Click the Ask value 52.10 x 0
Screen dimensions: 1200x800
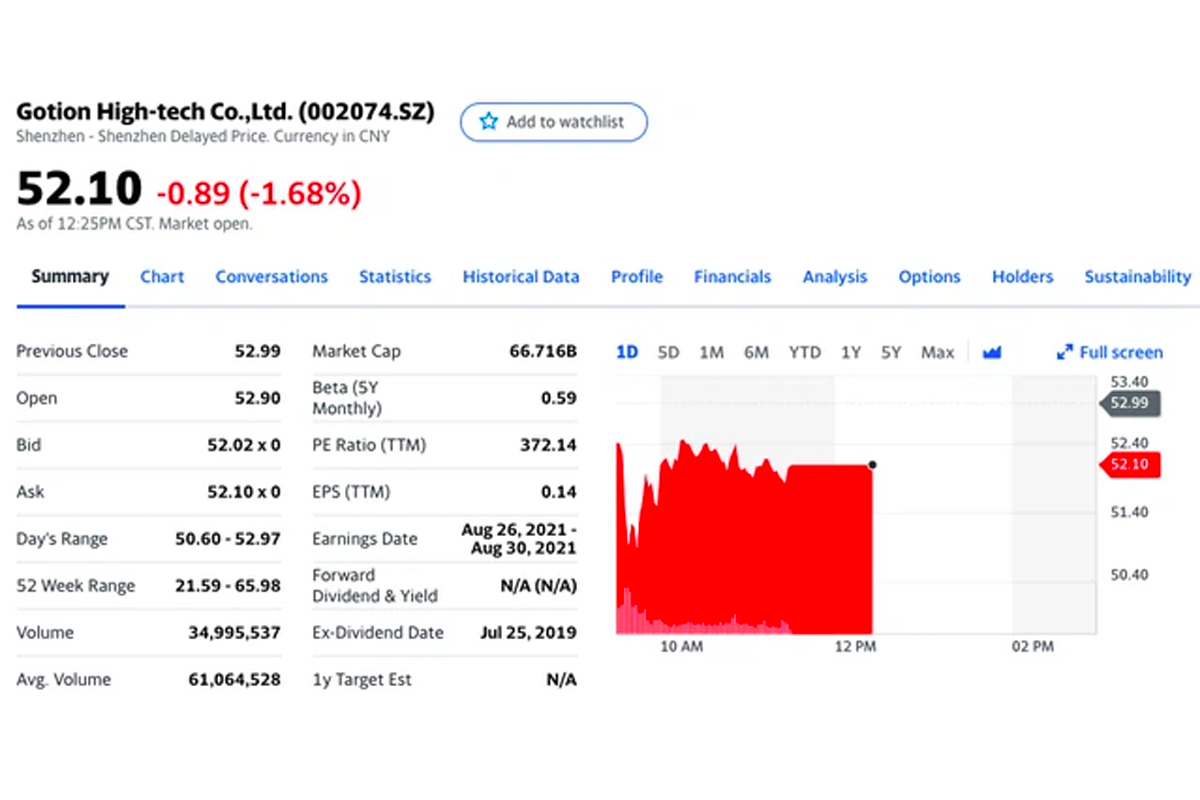click(x=243, y=492)
